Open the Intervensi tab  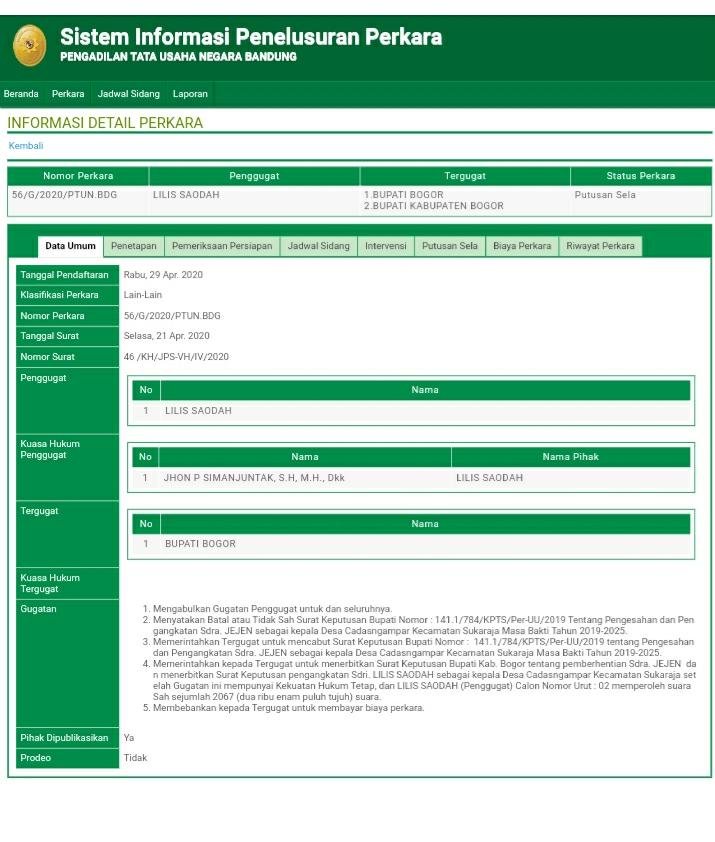point(385,246)
